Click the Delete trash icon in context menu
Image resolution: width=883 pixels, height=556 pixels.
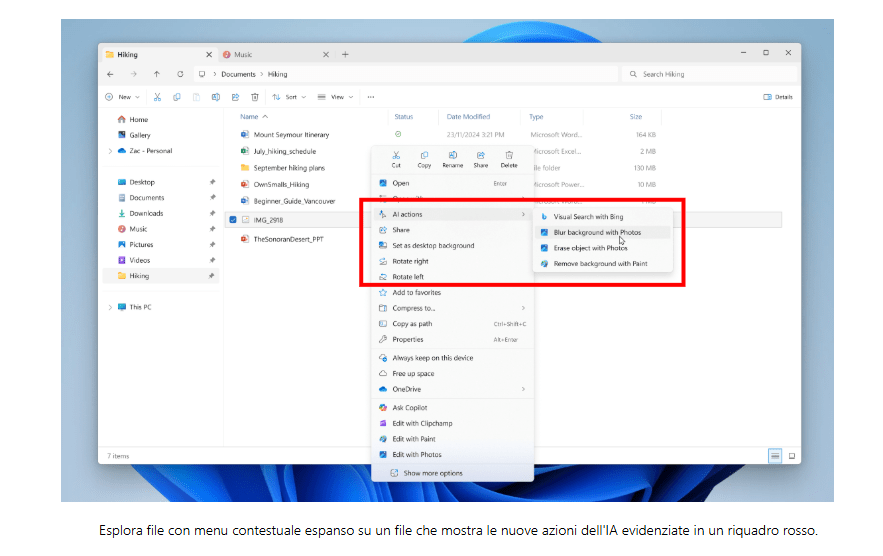(509, 156)
